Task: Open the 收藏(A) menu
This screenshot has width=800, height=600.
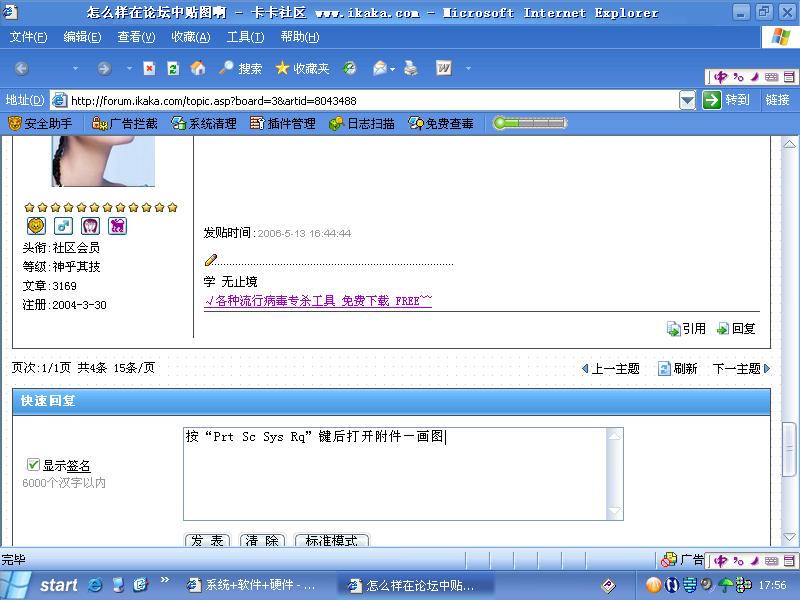Action: (x=190, y=37)
